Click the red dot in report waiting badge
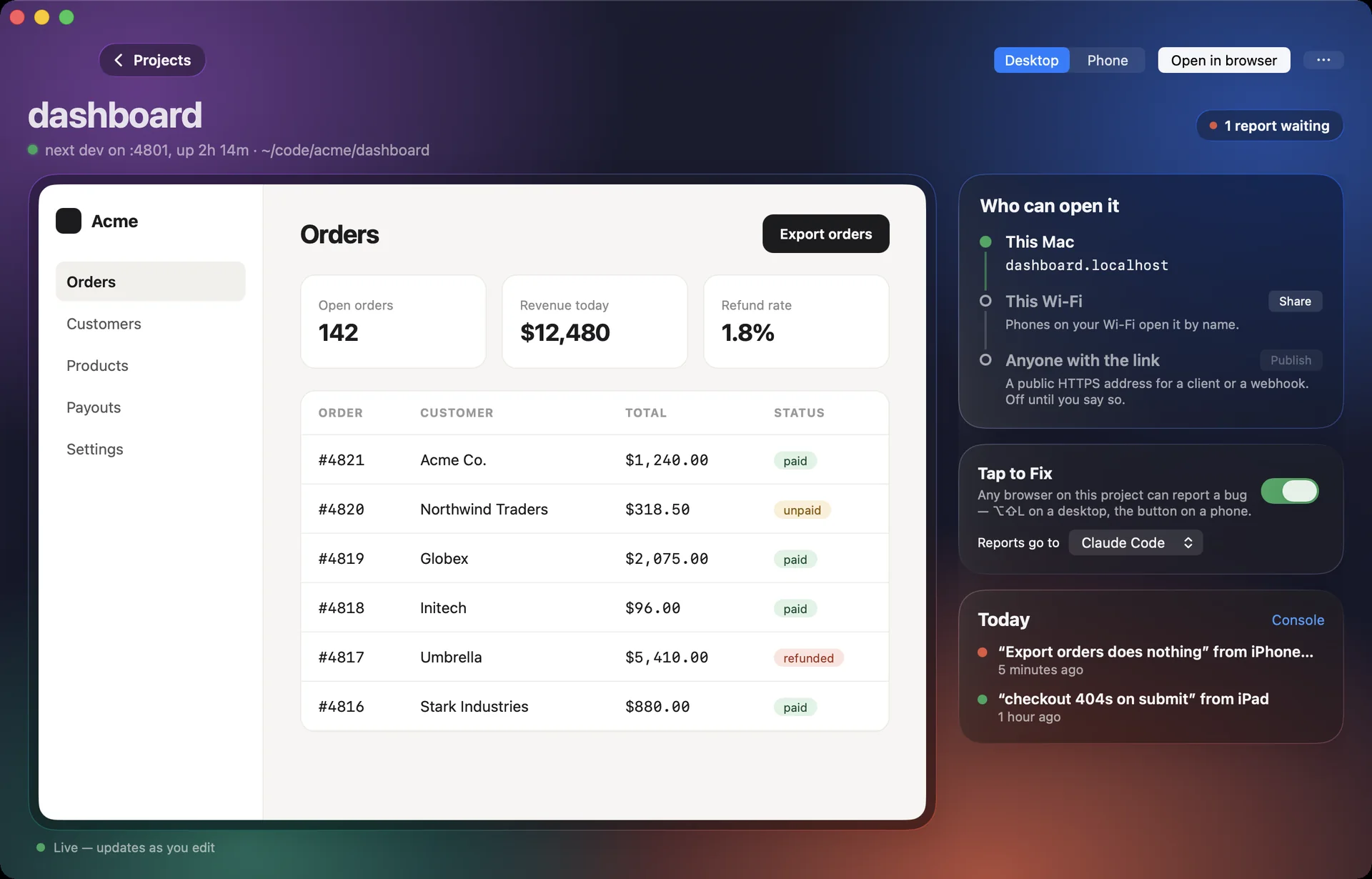Screen dimensions: 1372x879 tap(1213, 126)
